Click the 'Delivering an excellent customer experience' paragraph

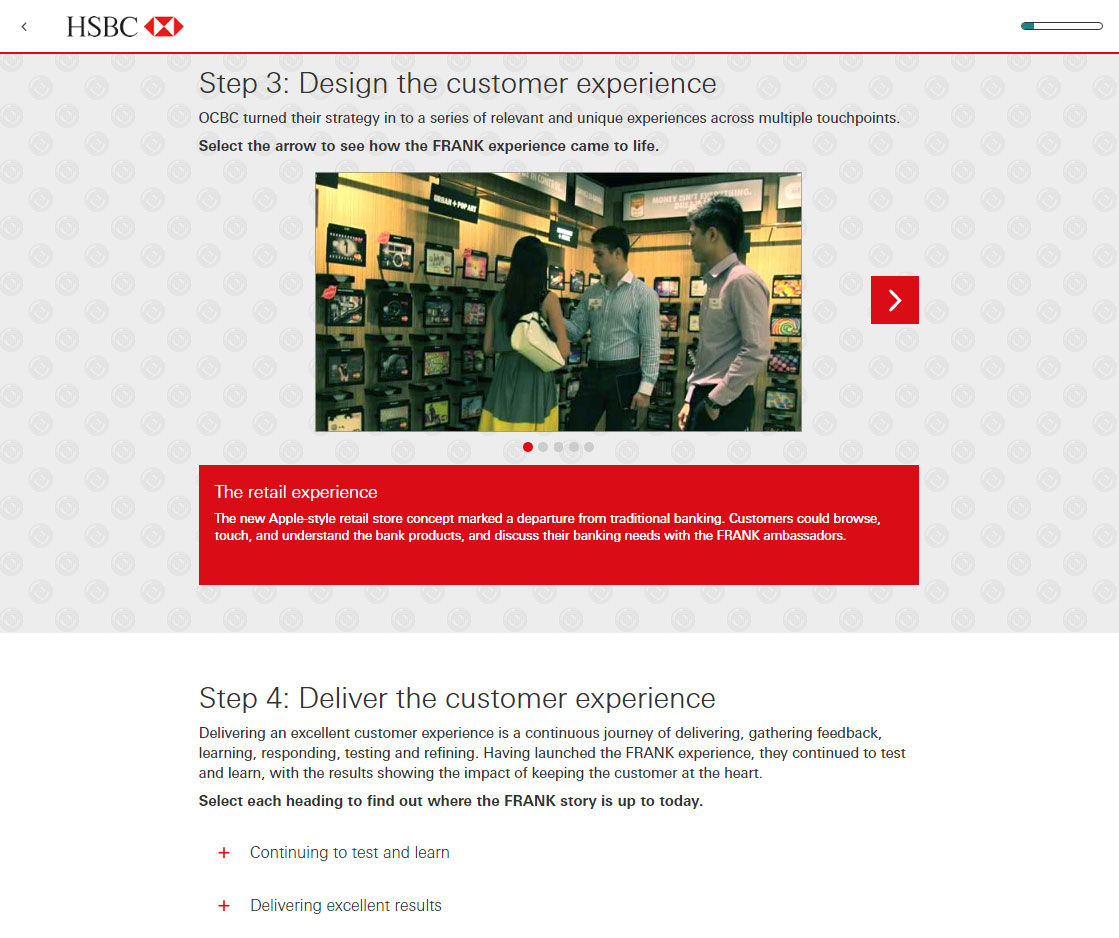tap(552, 752)
